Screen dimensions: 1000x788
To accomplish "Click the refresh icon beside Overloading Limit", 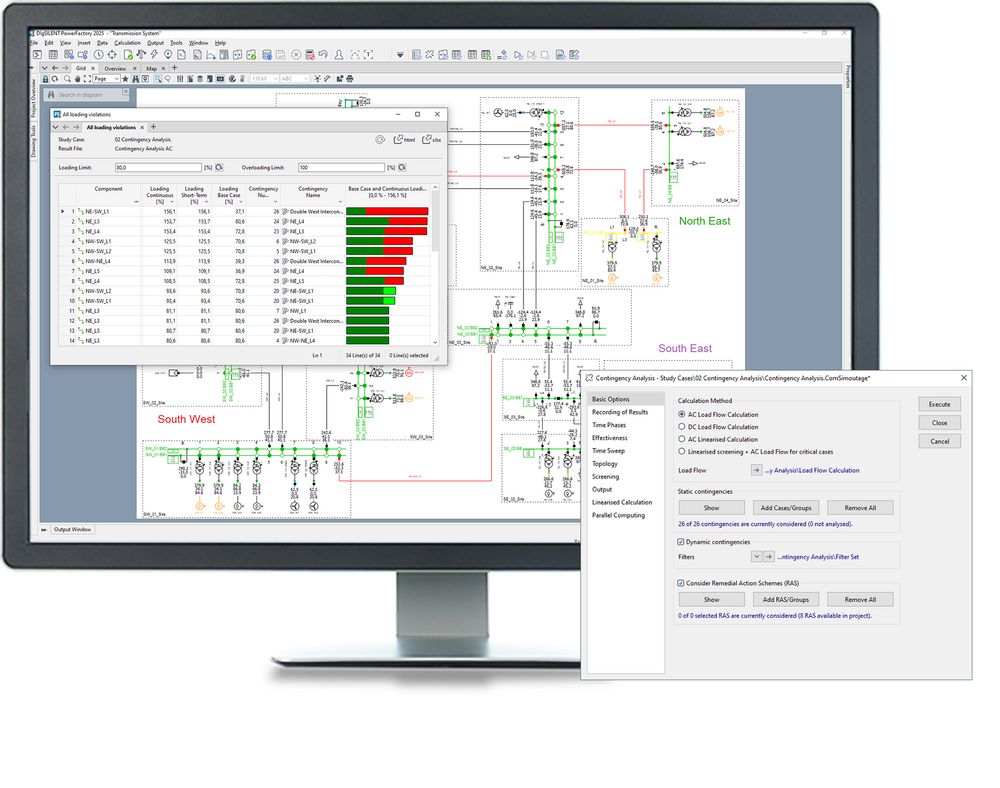I will pos(402,168).
